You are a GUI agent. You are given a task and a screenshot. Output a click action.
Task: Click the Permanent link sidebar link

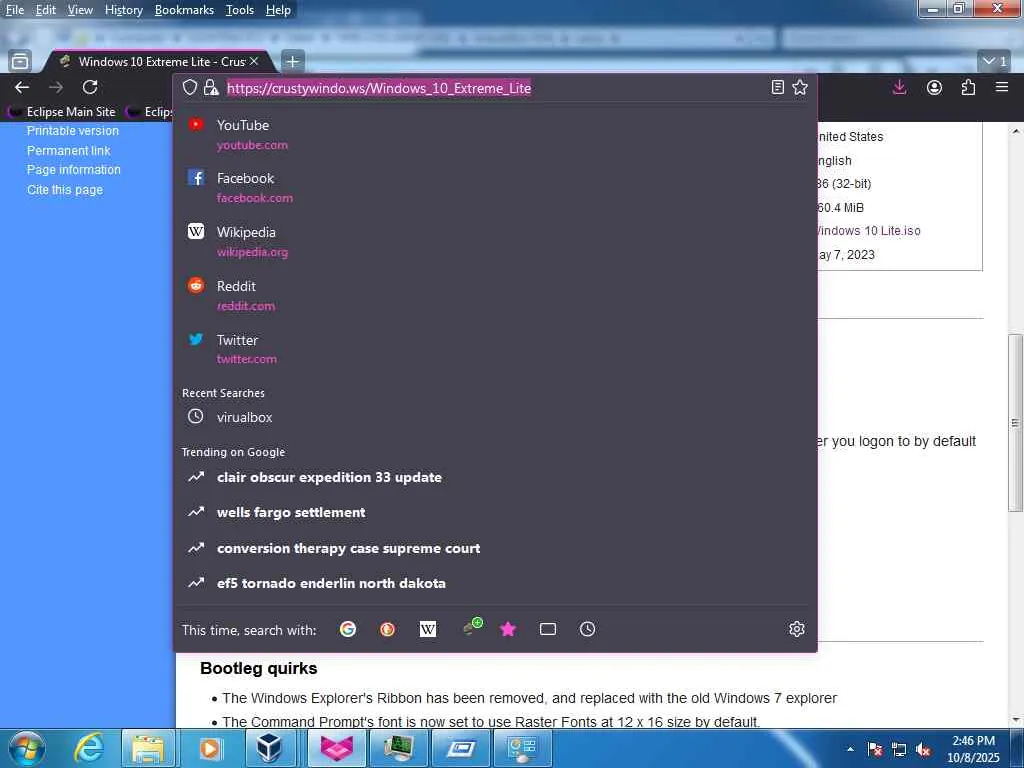pyautogui.click(x=69, y=150)
